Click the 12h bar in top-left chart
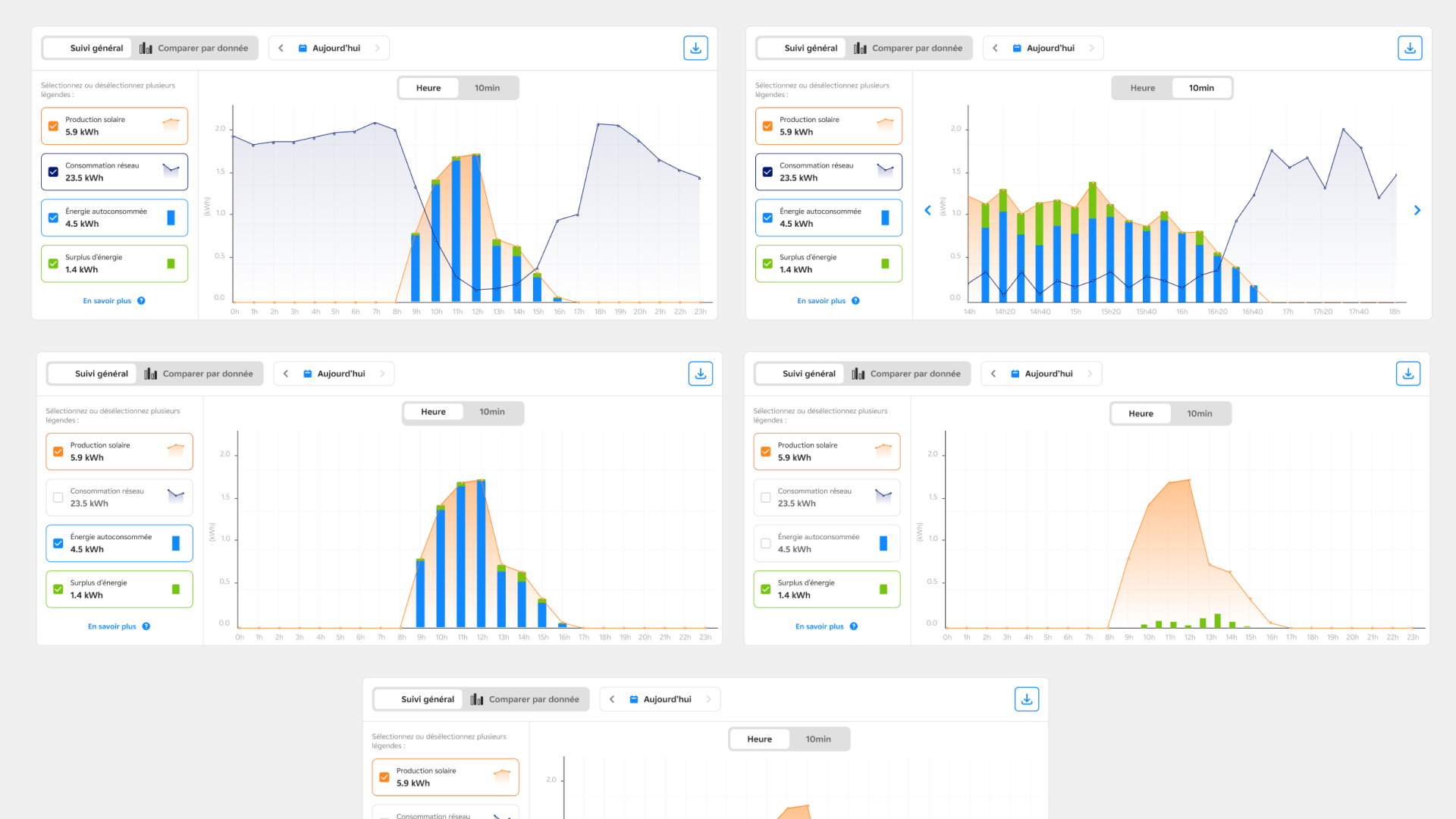 (x=476, y=227)
